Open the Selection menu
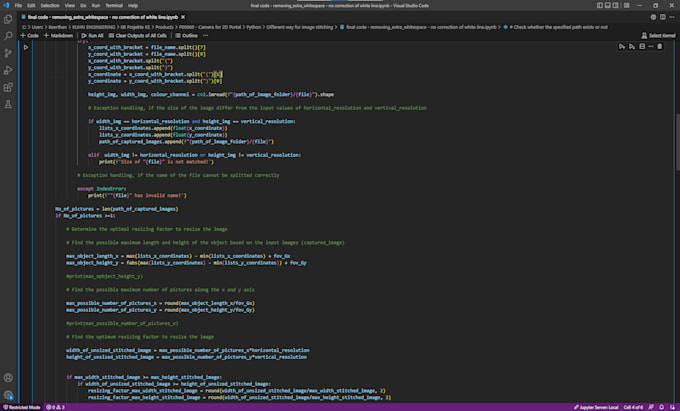680x411 pixels. 50,6
